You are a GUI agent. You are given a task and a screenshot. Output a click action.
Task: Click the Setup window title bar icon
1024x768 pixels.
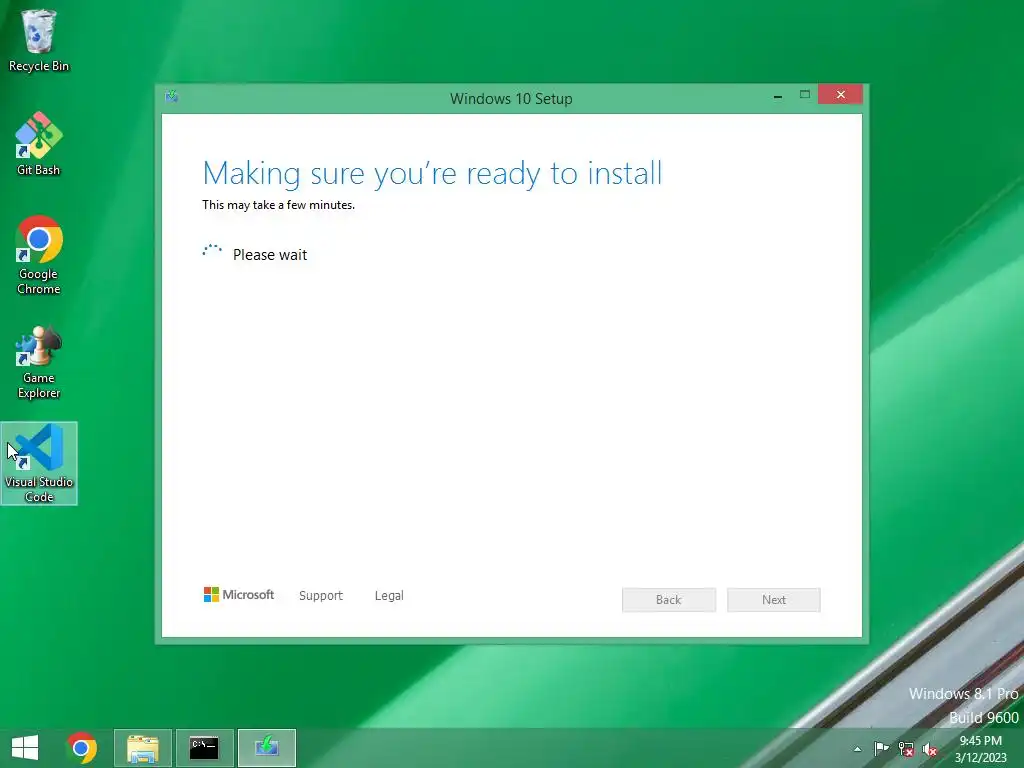pyautogui.click(x=172, y=97)
